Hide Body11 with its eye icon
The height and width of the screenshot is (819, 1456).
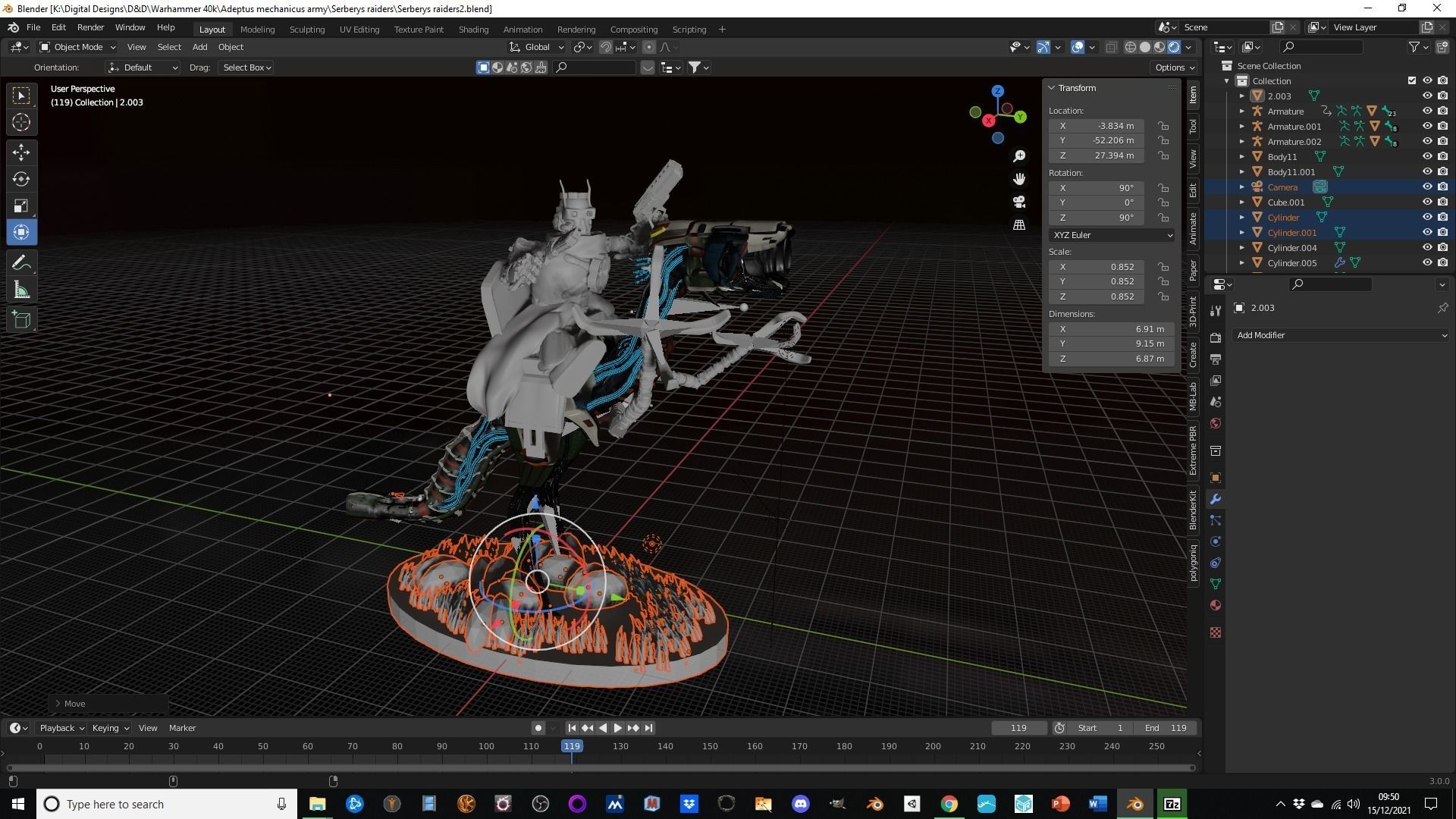pyautogui.click(x=1427, y=156)
